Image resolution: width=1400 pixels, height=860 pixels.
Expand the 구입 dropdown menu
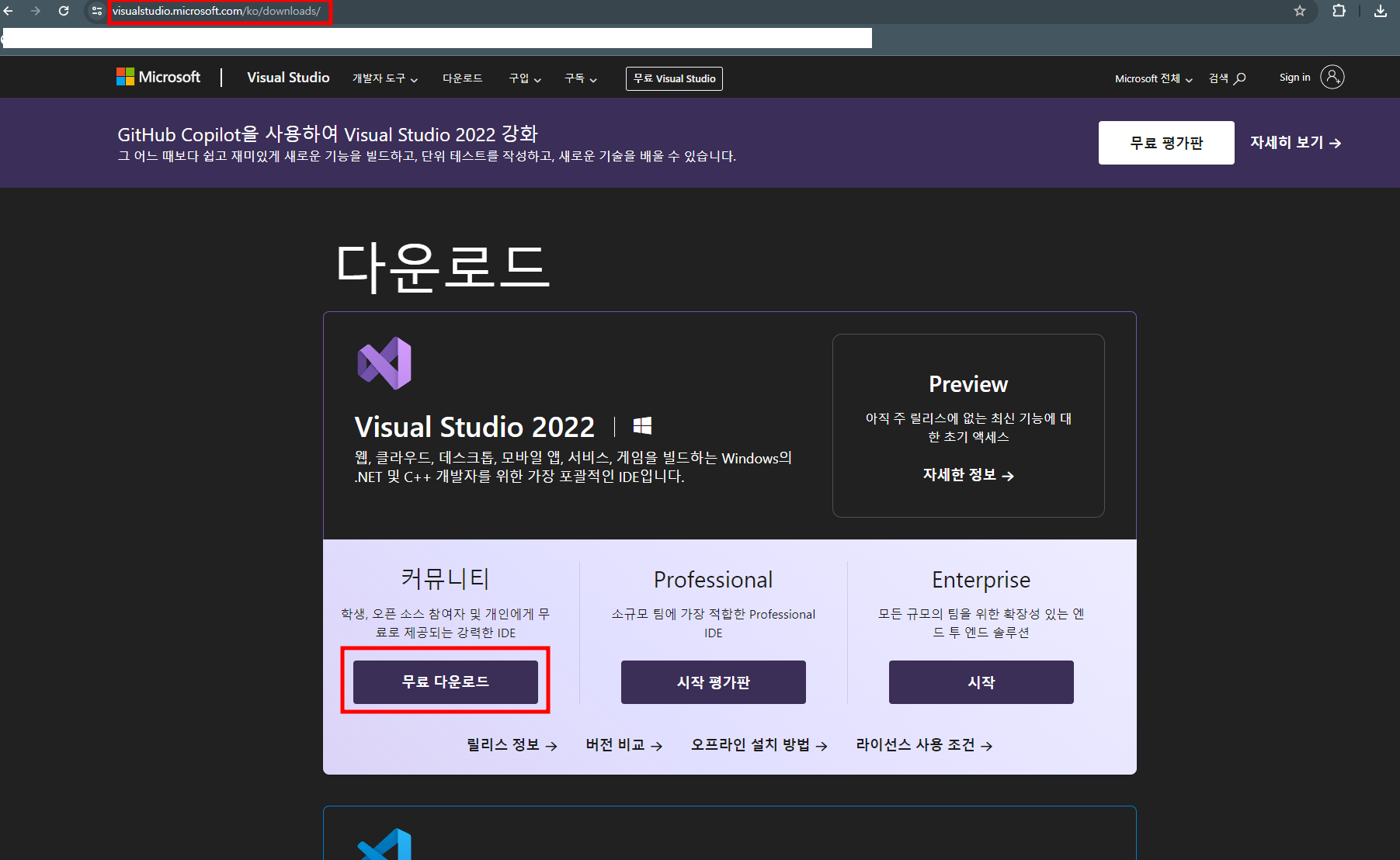pos(525,78)
